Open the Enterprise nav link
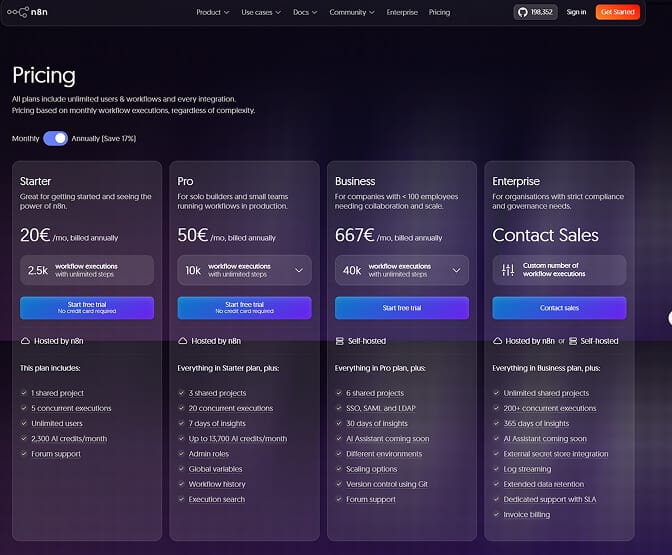This screenshot has height=555, width=672. [x=402, y=12]
